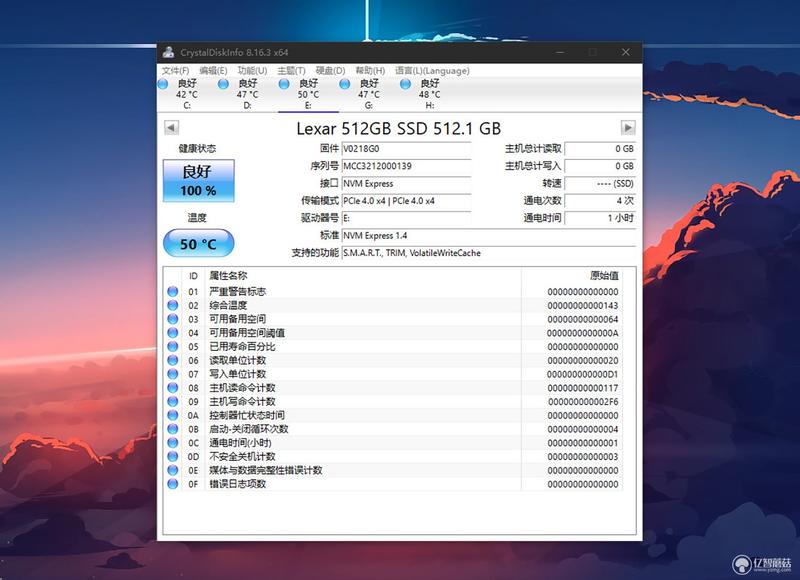This screenshot has width=800, height=580.
Task: Click the interface field NVM Express
Action: click(x=406, y=184)
